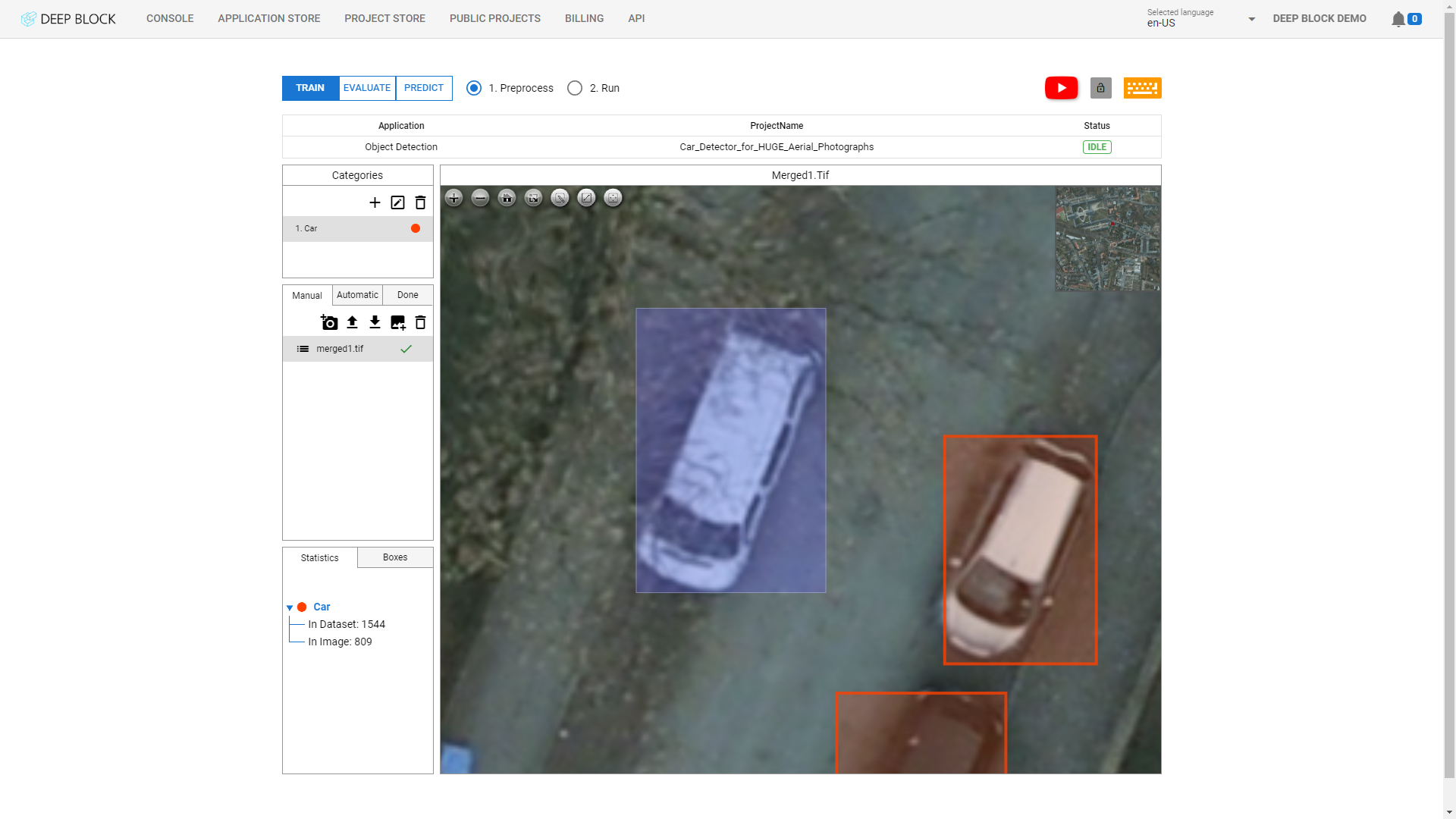Image resolution: width=1456 pixels, height=819 pixels.
Task: Click the add category plus icon
Action: pos(375,202)
